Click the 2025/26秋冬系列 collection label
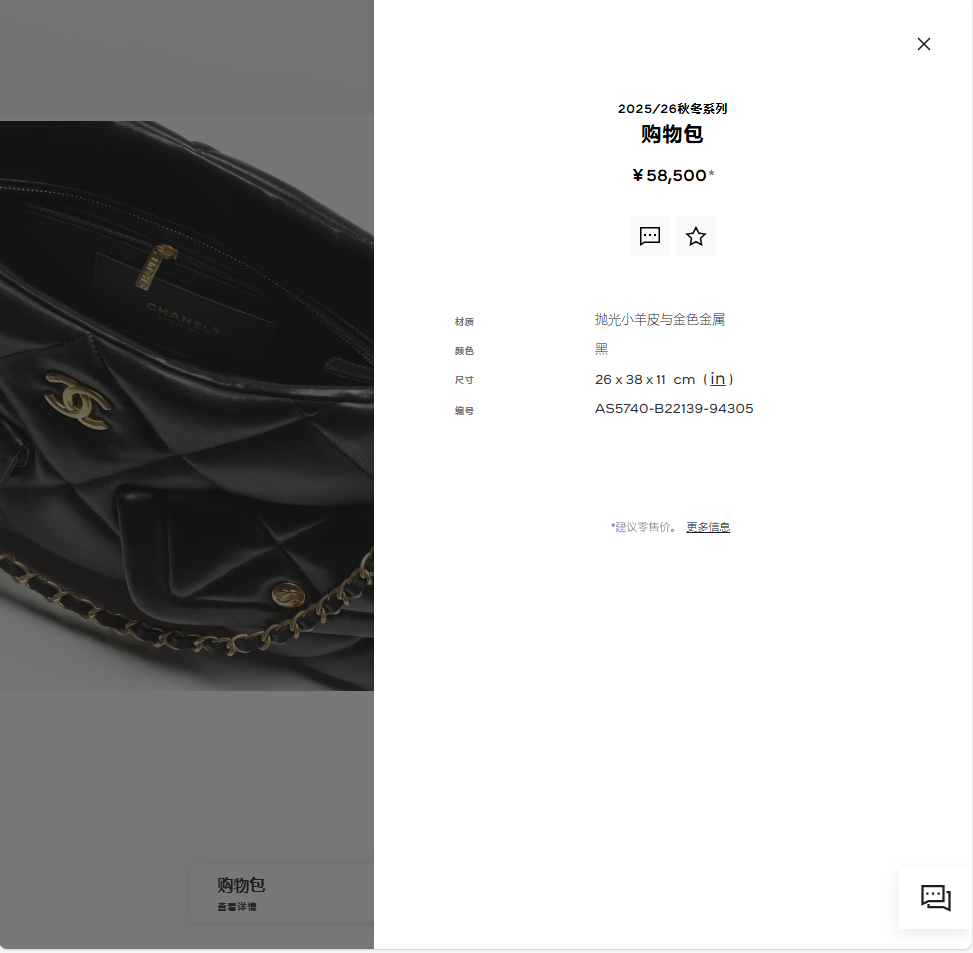973x953 pixels. 672,109
